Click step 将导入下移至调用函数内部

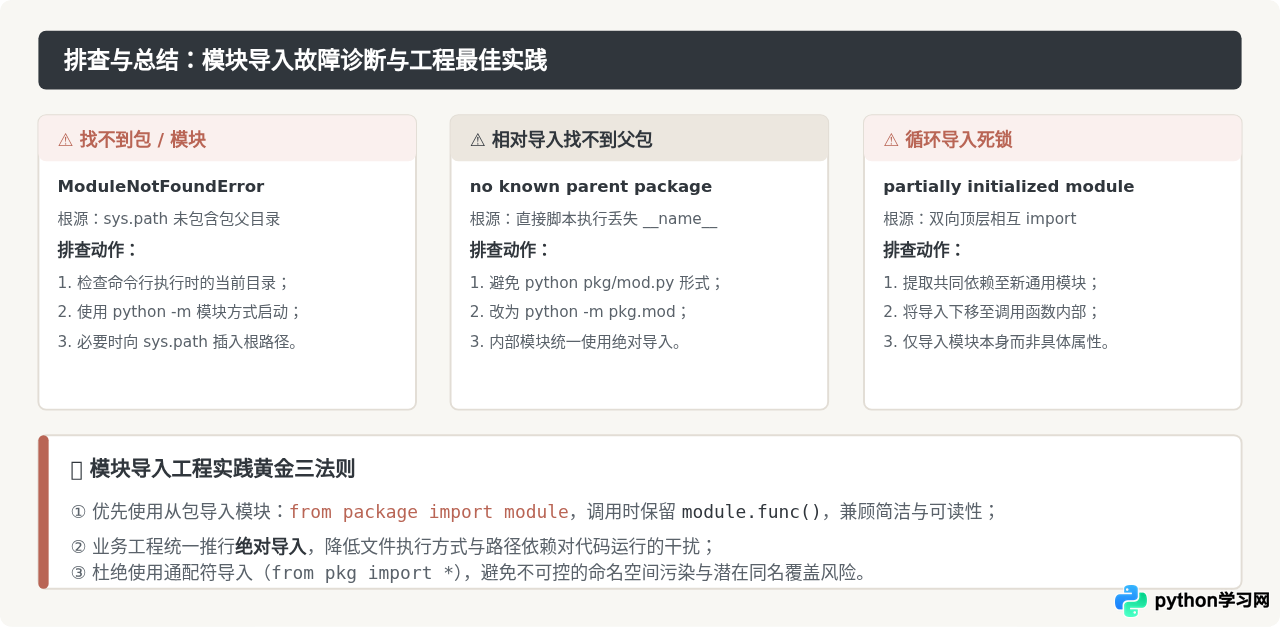pyautogui.click(x=992, y=311)
